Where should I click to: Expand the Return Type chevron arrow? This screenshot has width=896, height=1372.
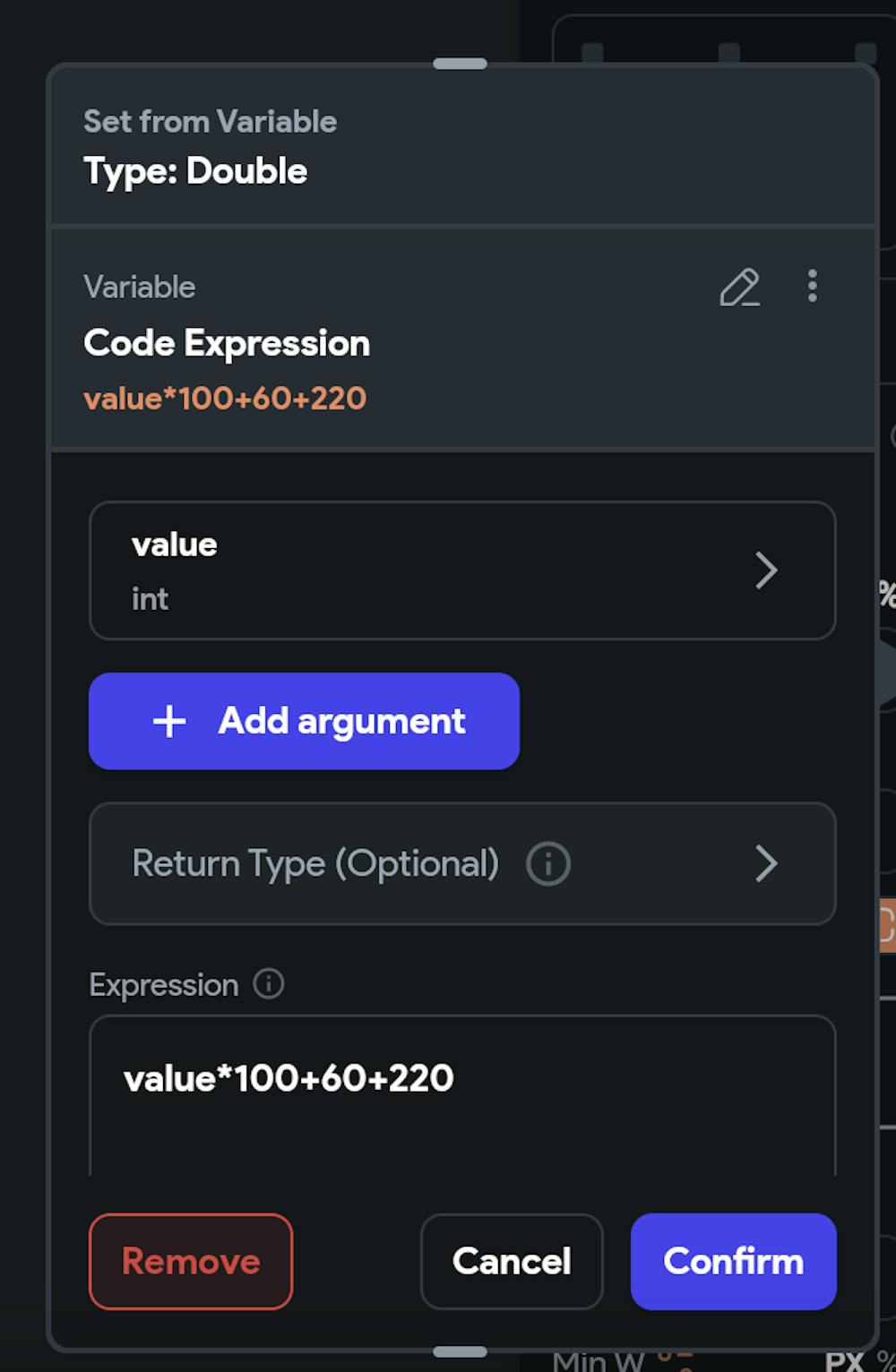pos(766,864)
